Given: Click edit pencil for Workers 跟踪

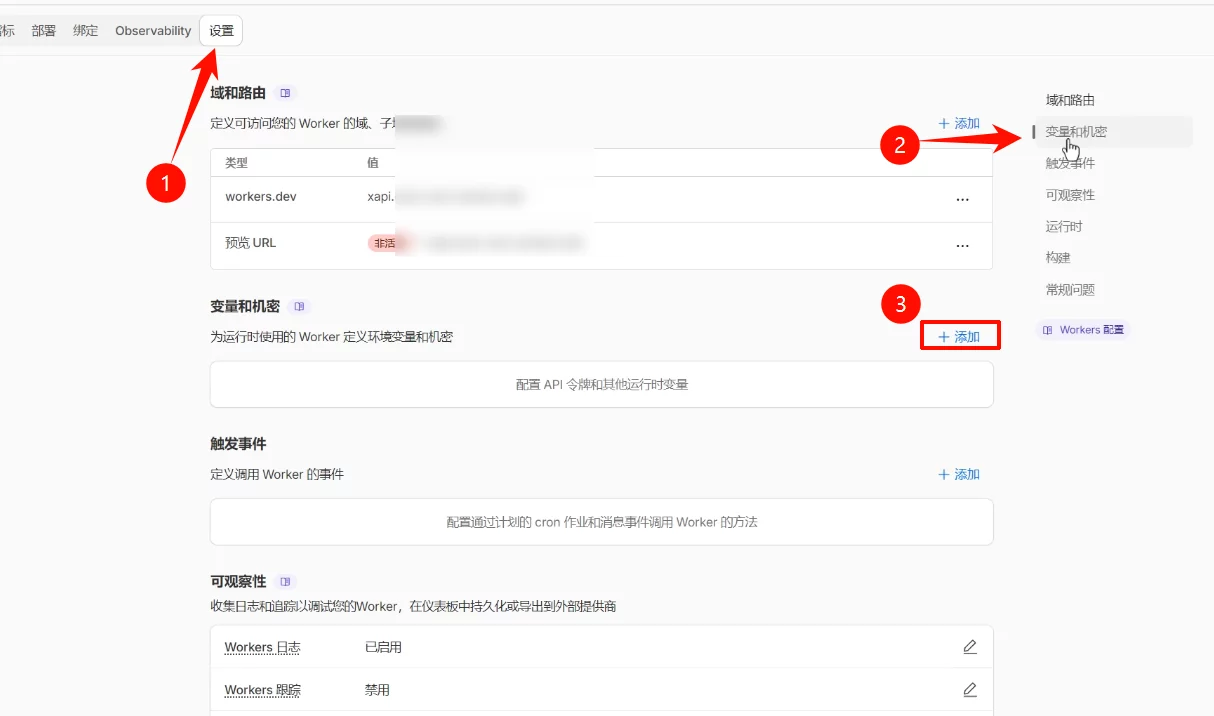Looking at the screenshot, I should pos(969,690).
